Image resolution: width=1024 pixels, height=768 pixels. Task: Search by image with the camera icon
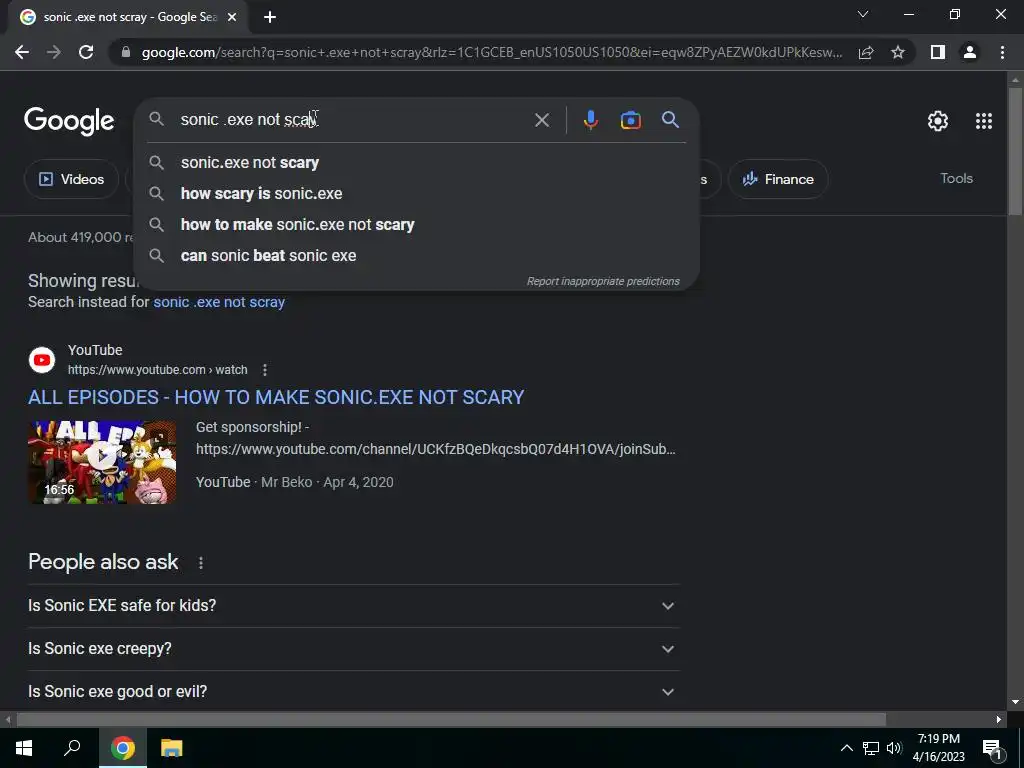(x=630, y=120)
